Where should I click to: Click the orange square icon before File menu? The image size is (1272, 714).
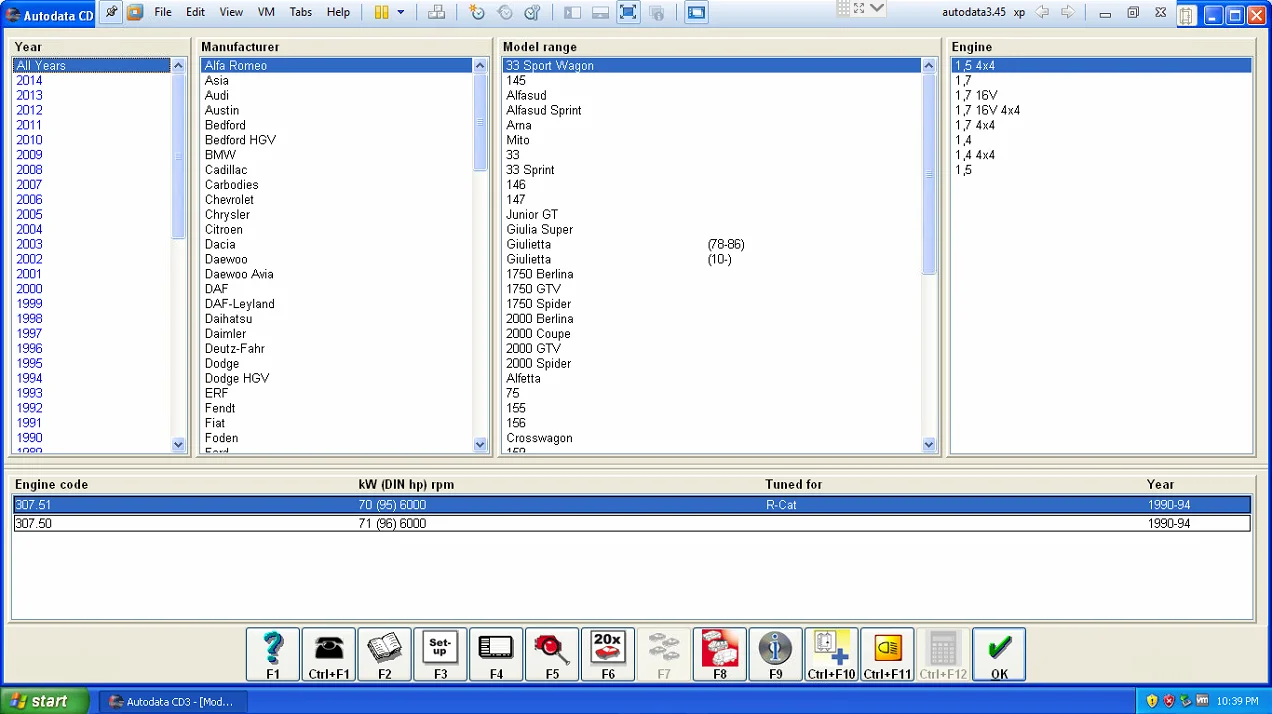pos(135,12)
